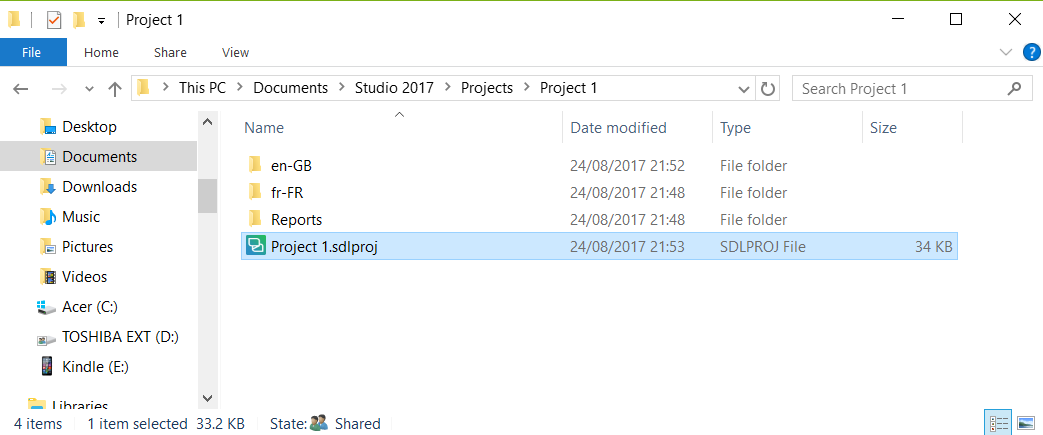
Task: Click the Kindle (E:) drive icon
Action: 46,366
